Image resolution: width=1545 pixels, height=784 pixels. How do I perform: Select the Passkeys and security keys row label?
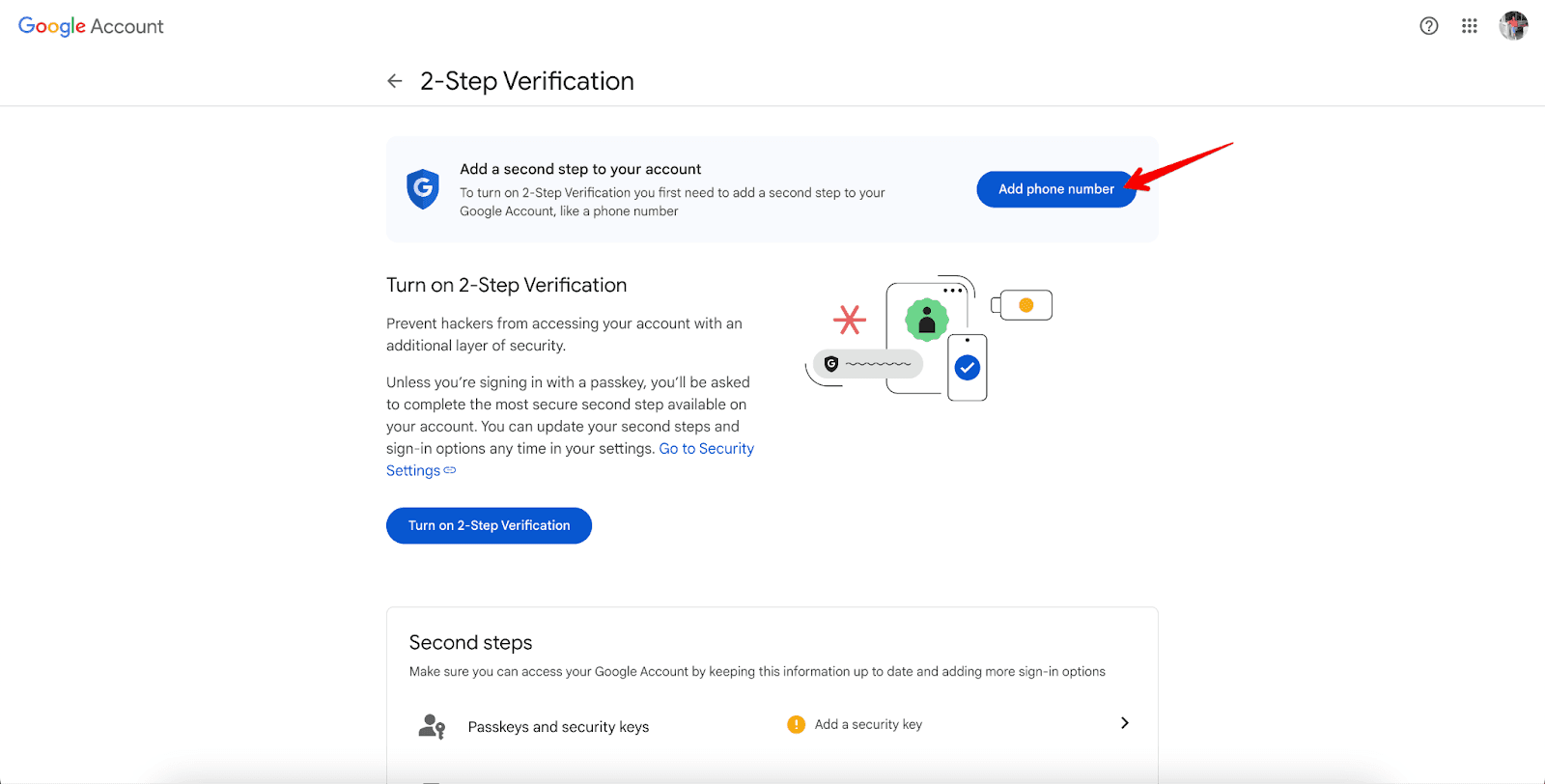[x=558, y=727]
